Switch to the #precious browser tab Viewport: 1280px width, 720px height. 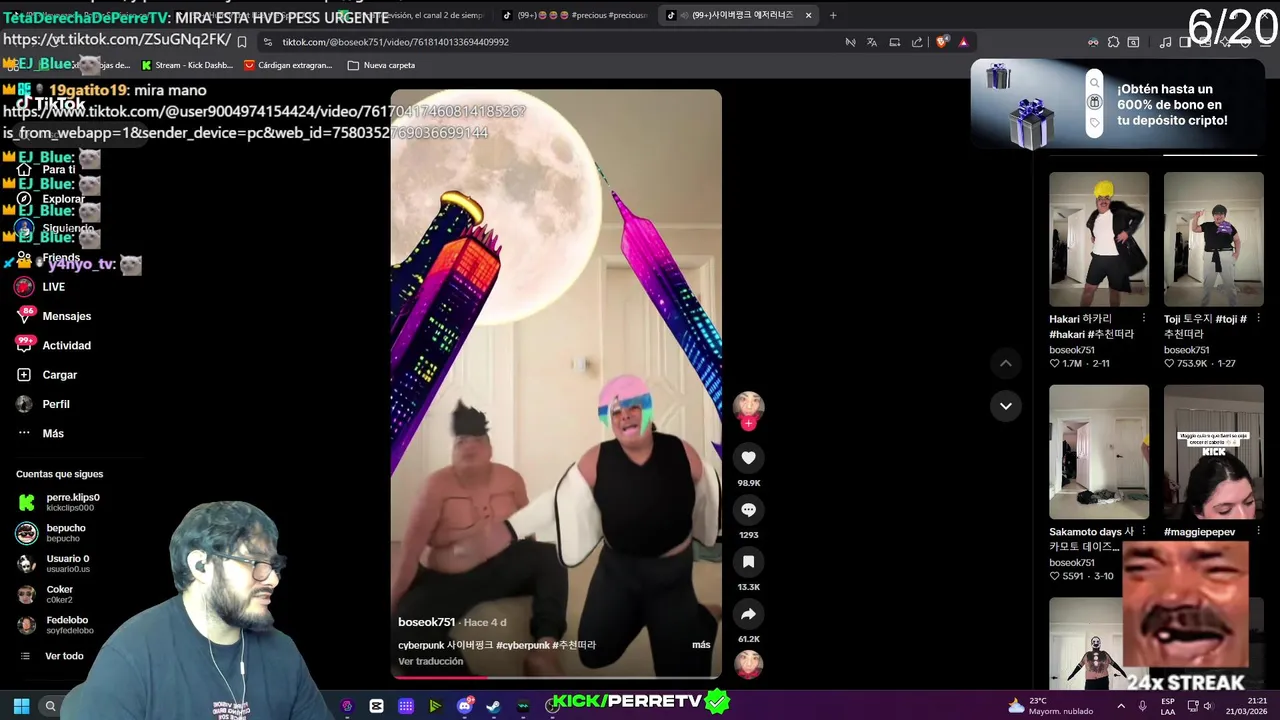[573, 15]
